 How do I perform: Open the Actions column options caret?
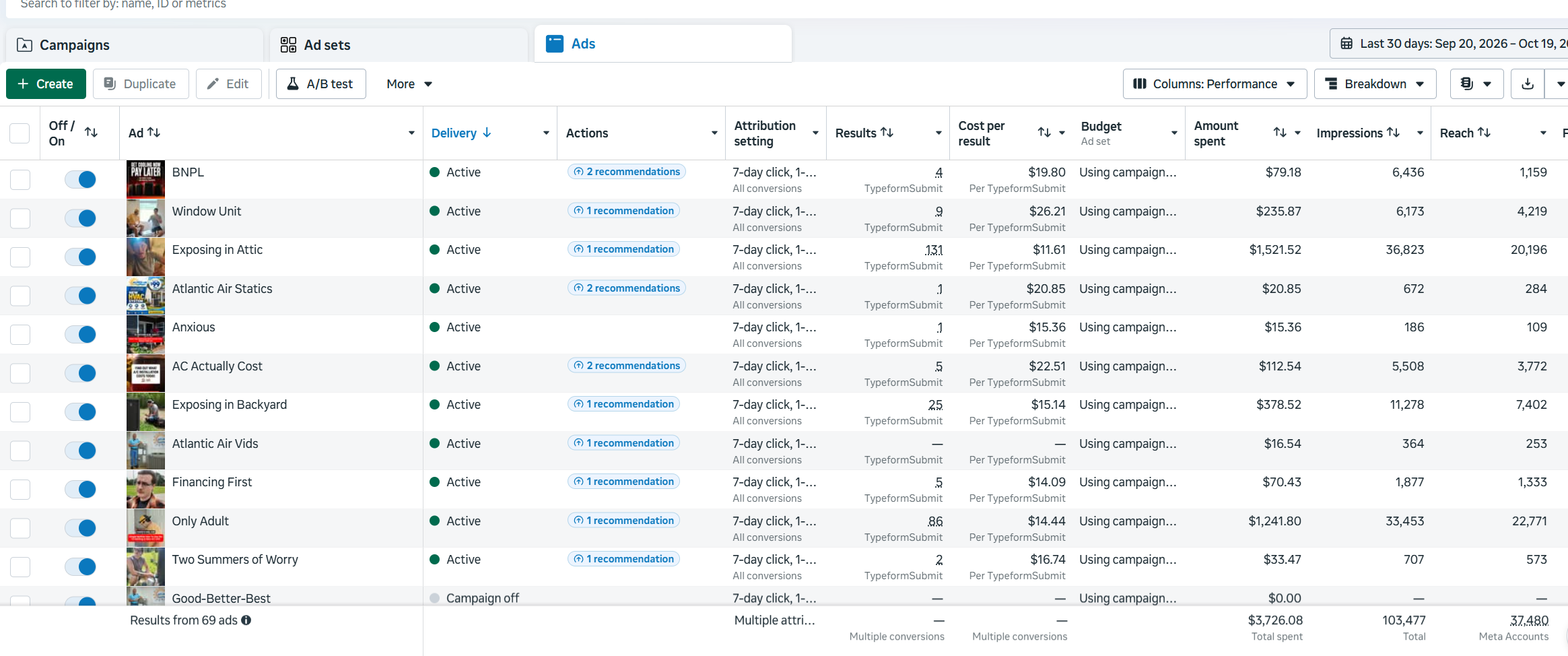pyautogui.click(x=714, y=133)
